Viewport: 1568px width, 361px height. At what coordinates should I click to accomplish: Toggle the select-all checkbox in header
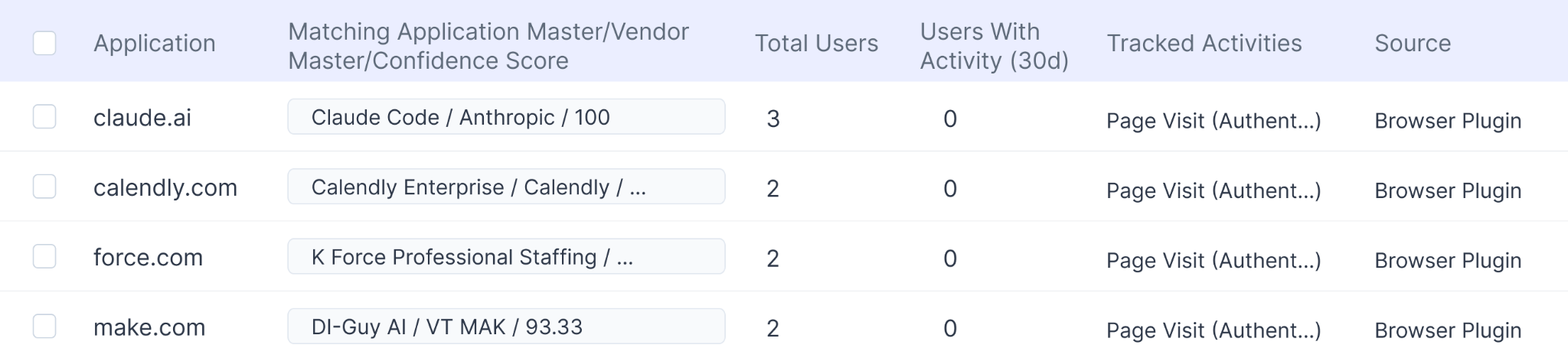click(44, 44)
